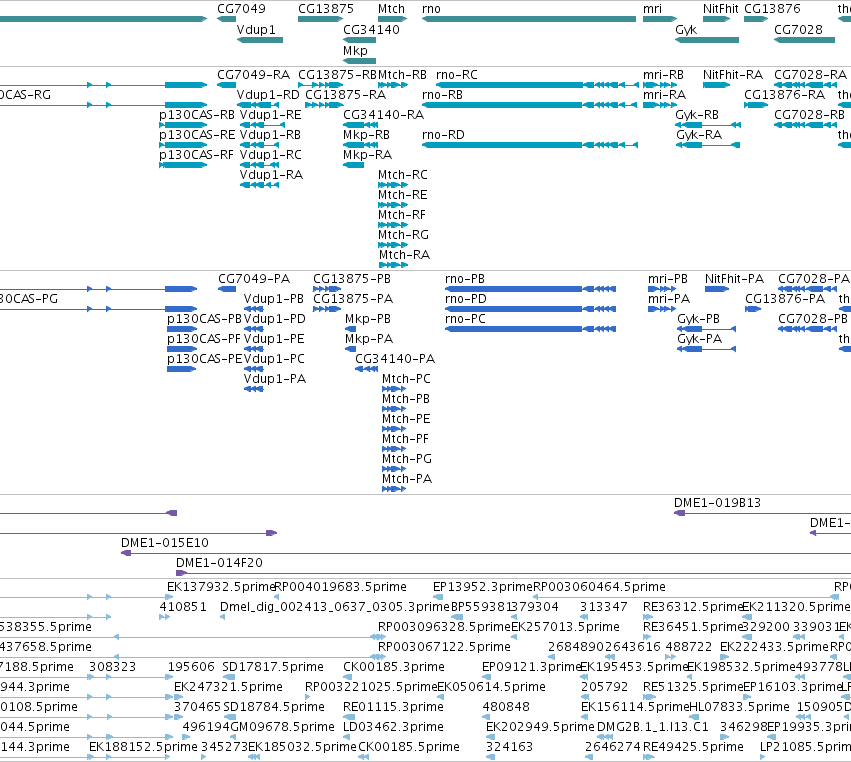This screenshot has height=762, width=851.
Task: Click the CG7028-RB transcript label
Action: coord(809,115)
